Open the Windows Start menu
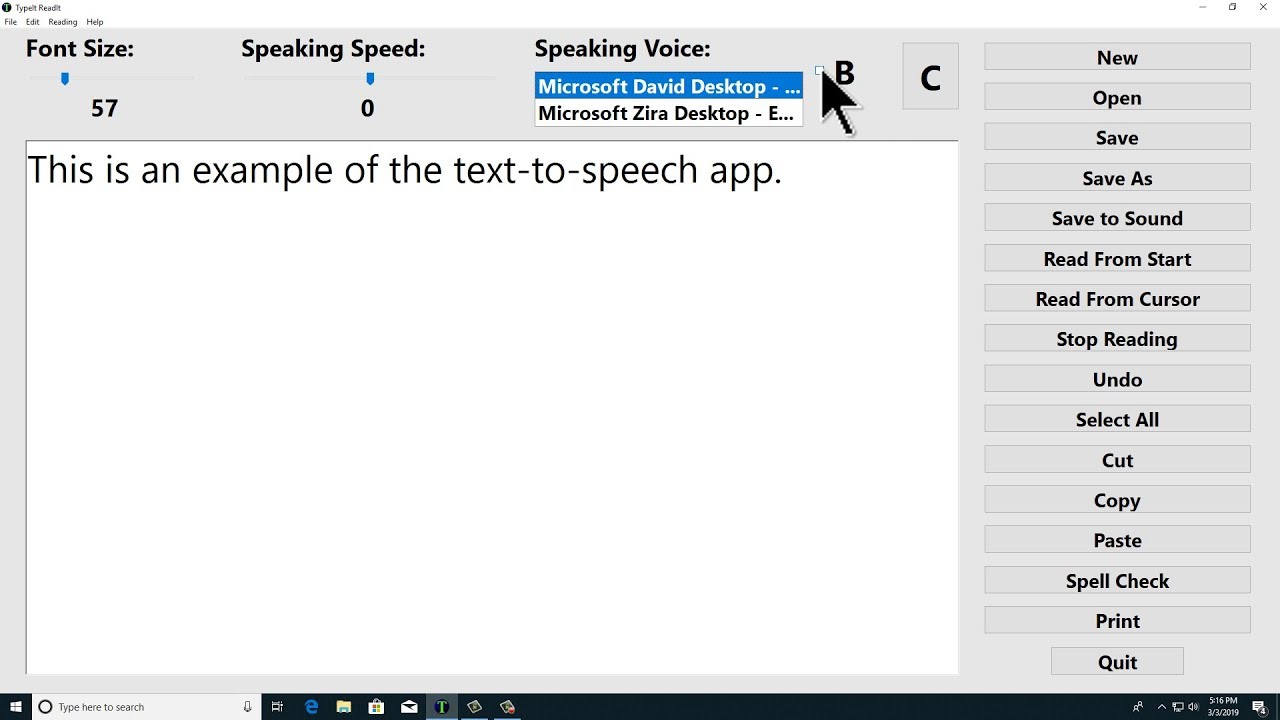 pos(16,706)
